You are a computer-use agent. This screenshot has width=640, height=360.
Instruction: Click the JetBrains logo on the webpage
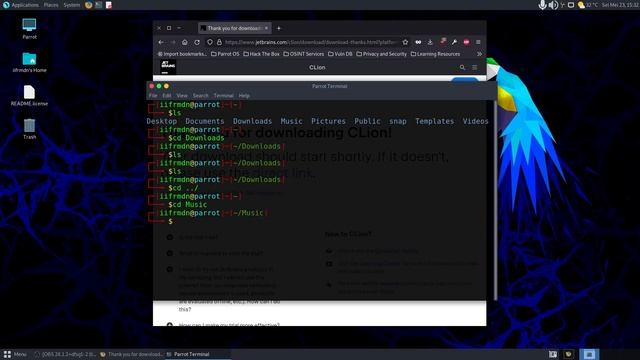pos(168,67)
